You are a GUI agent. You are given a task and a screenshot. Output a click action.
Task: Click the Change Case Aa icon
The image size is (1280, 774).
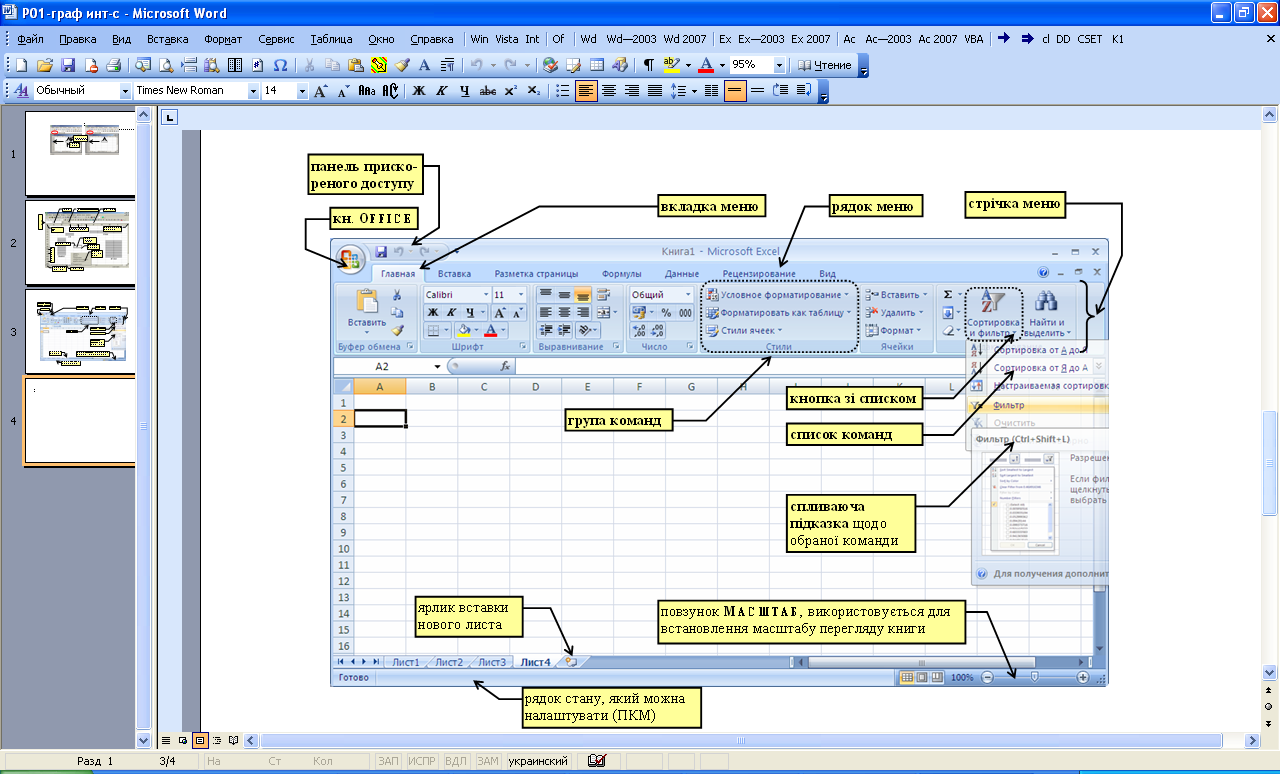367,90
